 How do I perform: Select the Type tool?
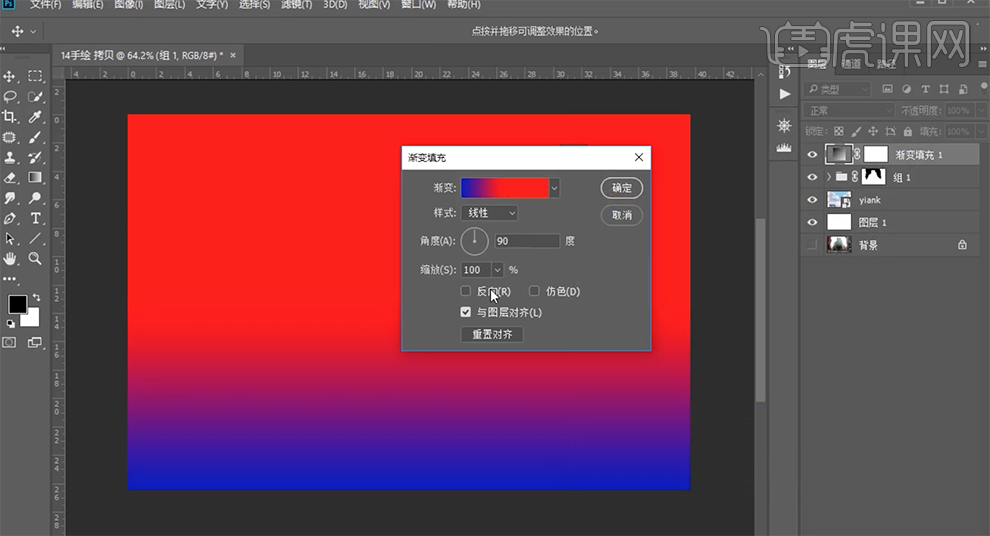[x=35, y=218]
